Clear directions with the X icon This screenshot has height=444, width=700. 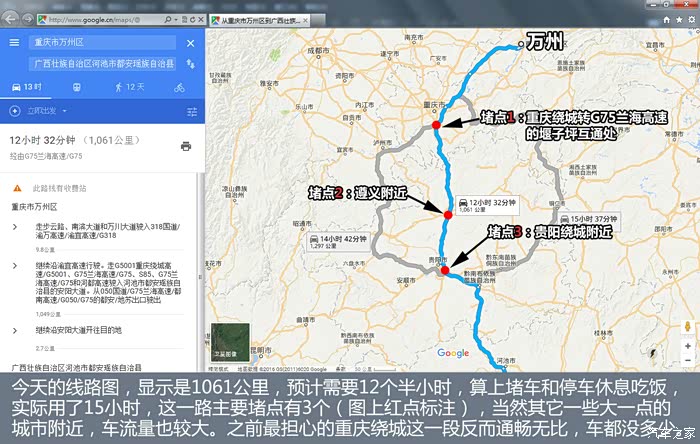click(x=191, y=42)
